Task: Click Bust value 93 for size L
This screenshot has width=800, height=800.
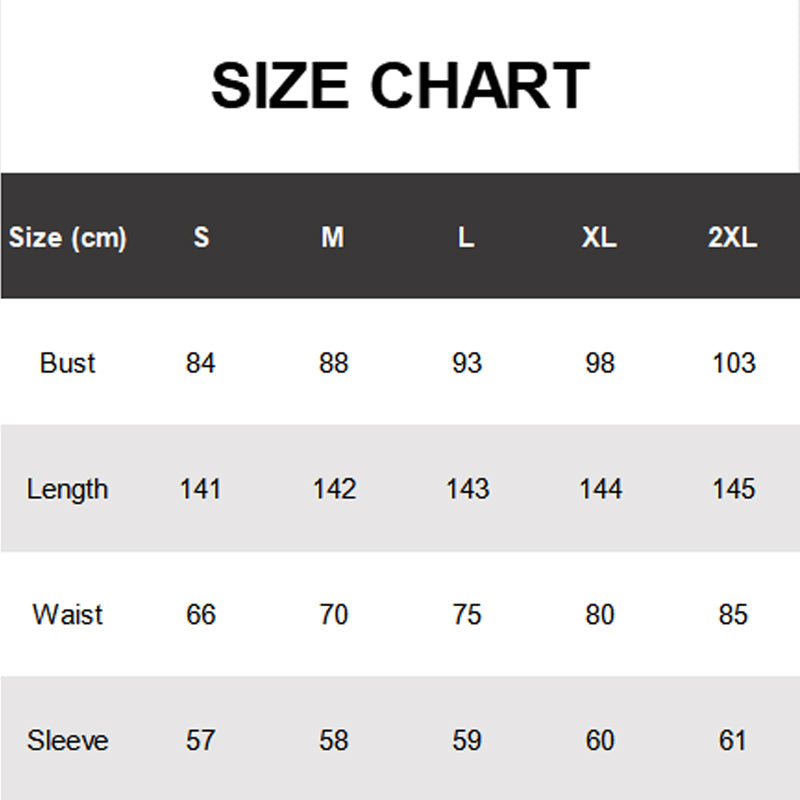Action: coord(467,363)
